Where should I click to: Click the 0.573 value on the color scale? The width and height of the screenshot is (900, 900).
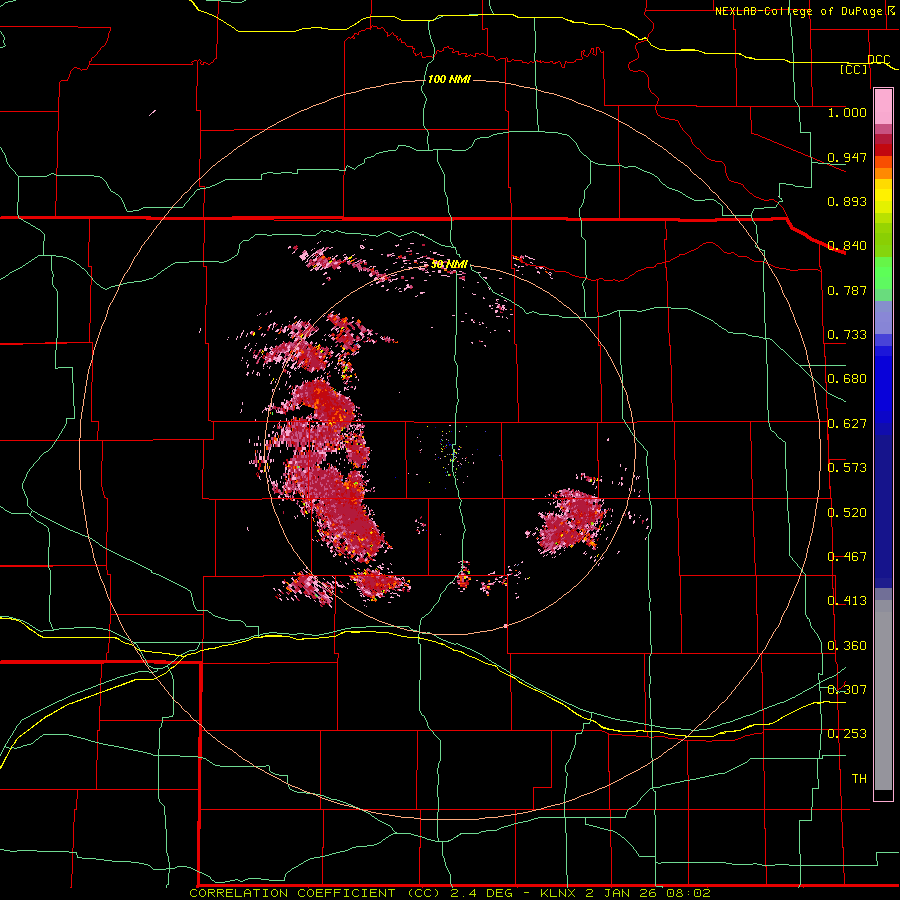coord(847,468)
